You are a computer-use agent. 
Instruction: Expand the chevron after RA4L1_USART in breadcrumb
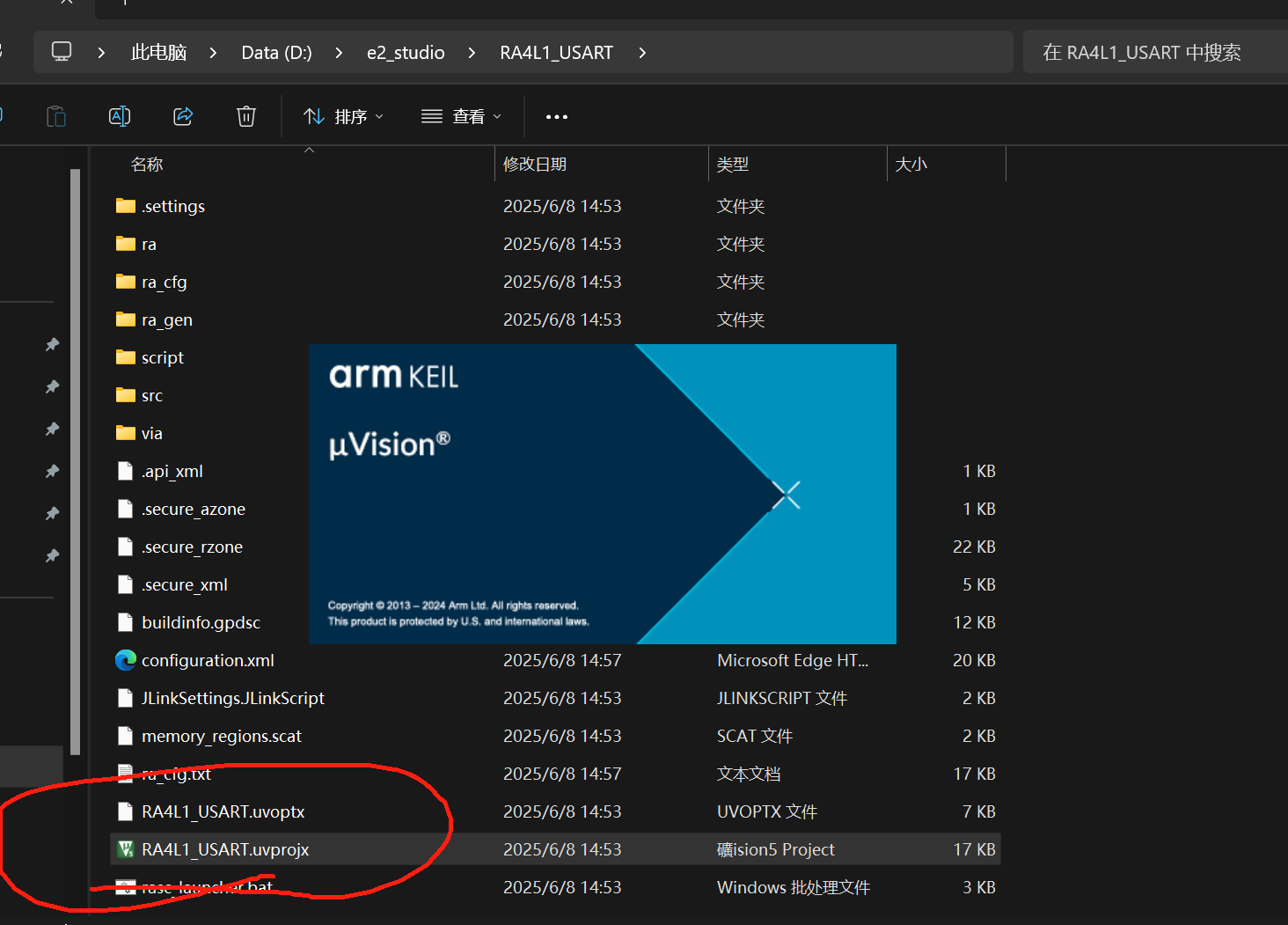click(642, 53)
